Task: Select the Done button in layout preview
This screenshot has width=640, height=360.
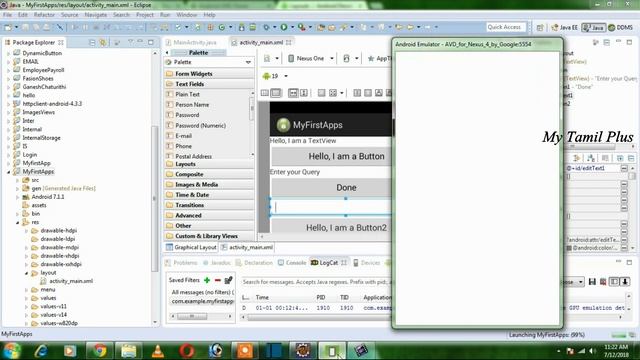Action: coord(332,188)
